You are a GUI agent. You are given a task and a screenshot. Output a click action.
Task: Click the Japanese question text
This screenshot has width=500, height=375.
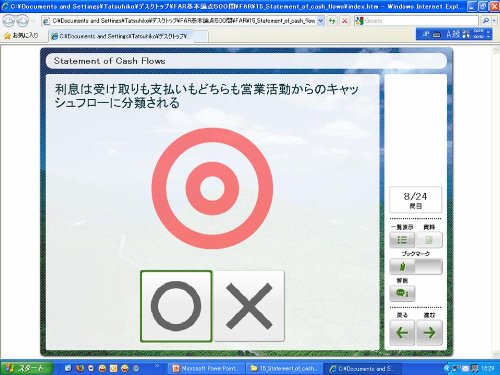206,96
